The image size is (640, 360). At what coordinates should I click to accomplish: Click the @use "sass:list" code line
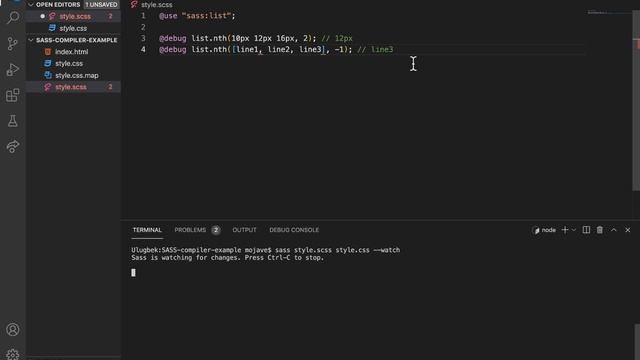tap(197, 16)
